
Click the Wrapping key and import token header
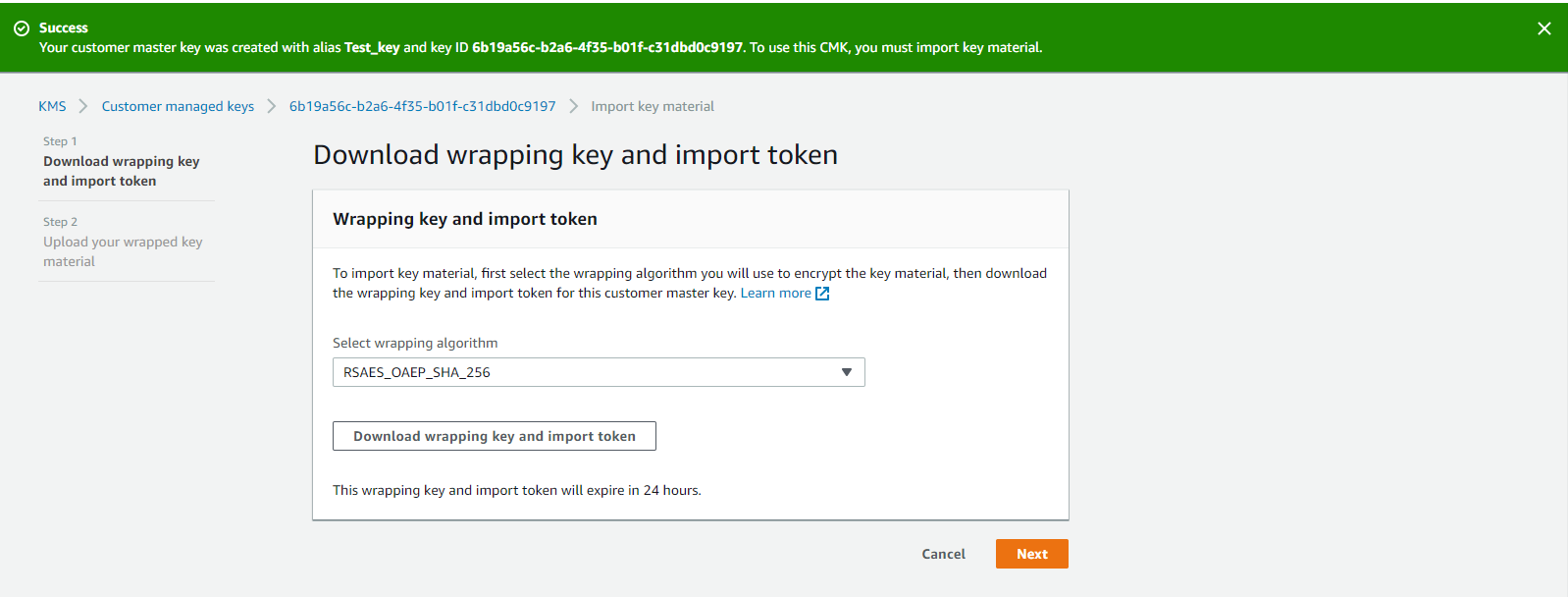[x=465, y=218]
